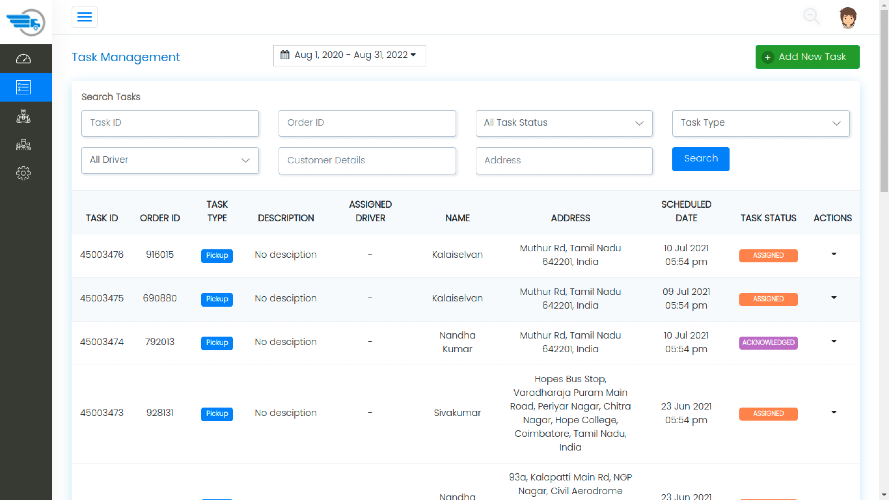The image size is (889, 500).
Task: Click Pickup badge for task 45003475
Action: (217, 299)
